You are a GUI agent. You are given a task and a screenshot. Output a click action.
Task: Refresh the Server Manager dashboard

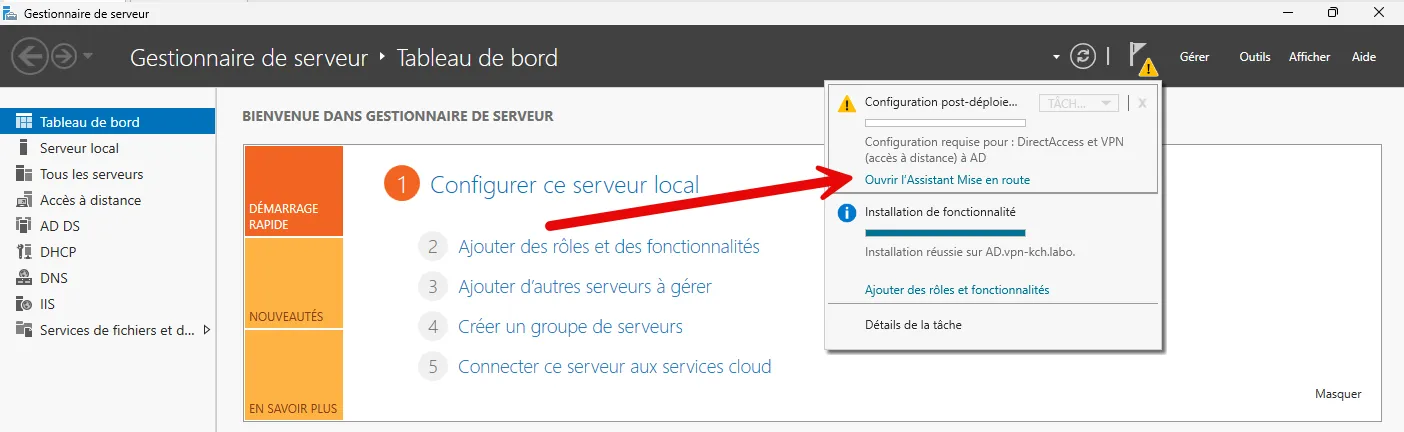tap(1083, 57)
